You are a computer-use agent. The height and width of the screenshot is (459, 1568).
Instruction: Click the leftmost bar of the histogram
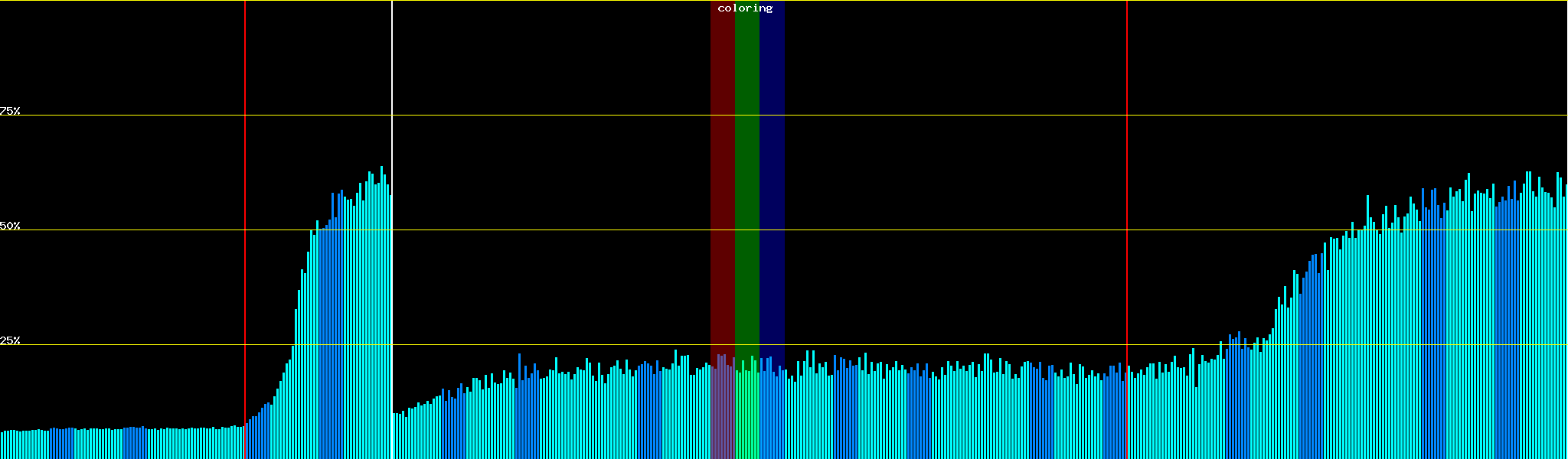[2, 446]
